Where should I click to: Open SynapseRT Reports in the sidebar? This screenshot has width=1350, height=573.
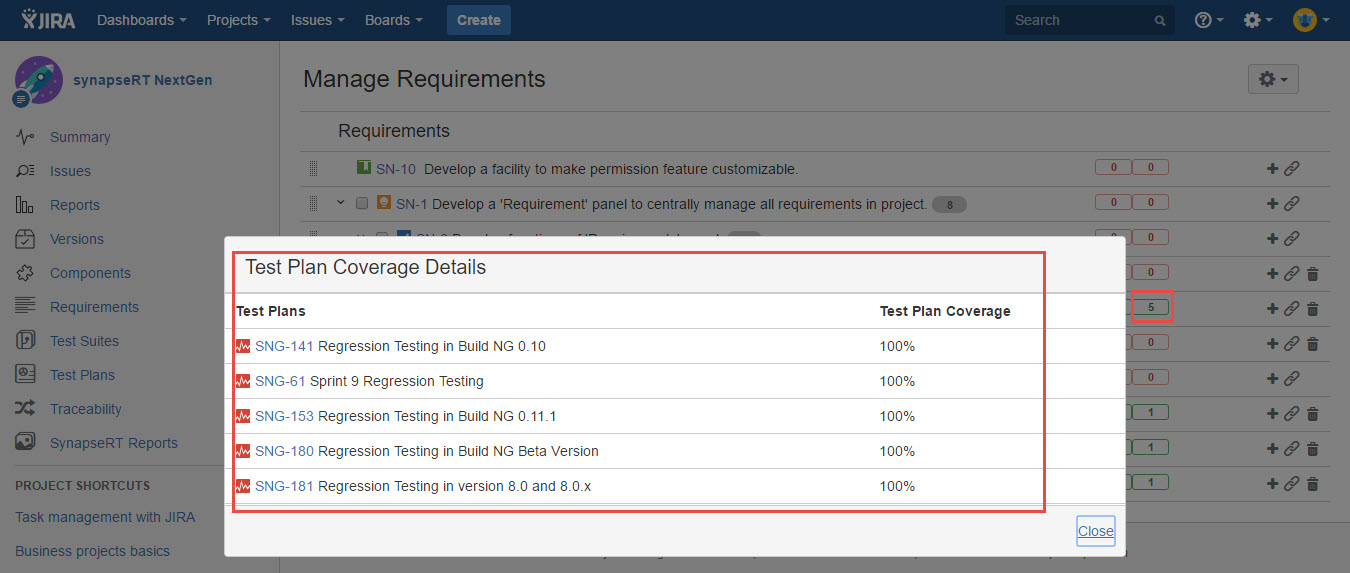coord(114,443)
